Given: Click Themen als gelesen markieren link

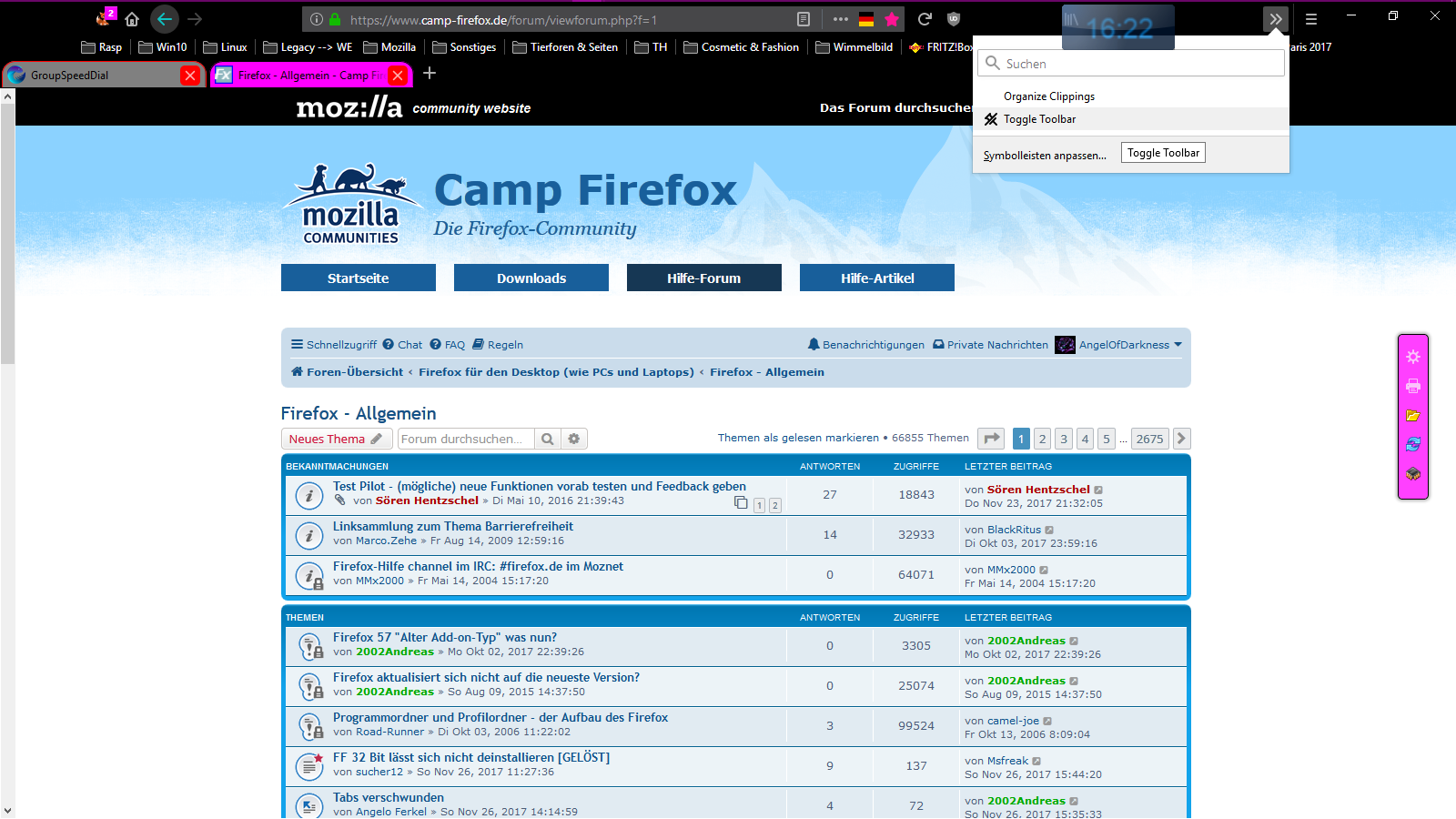Looking at the screenshot, I should (x=798, y=438).
